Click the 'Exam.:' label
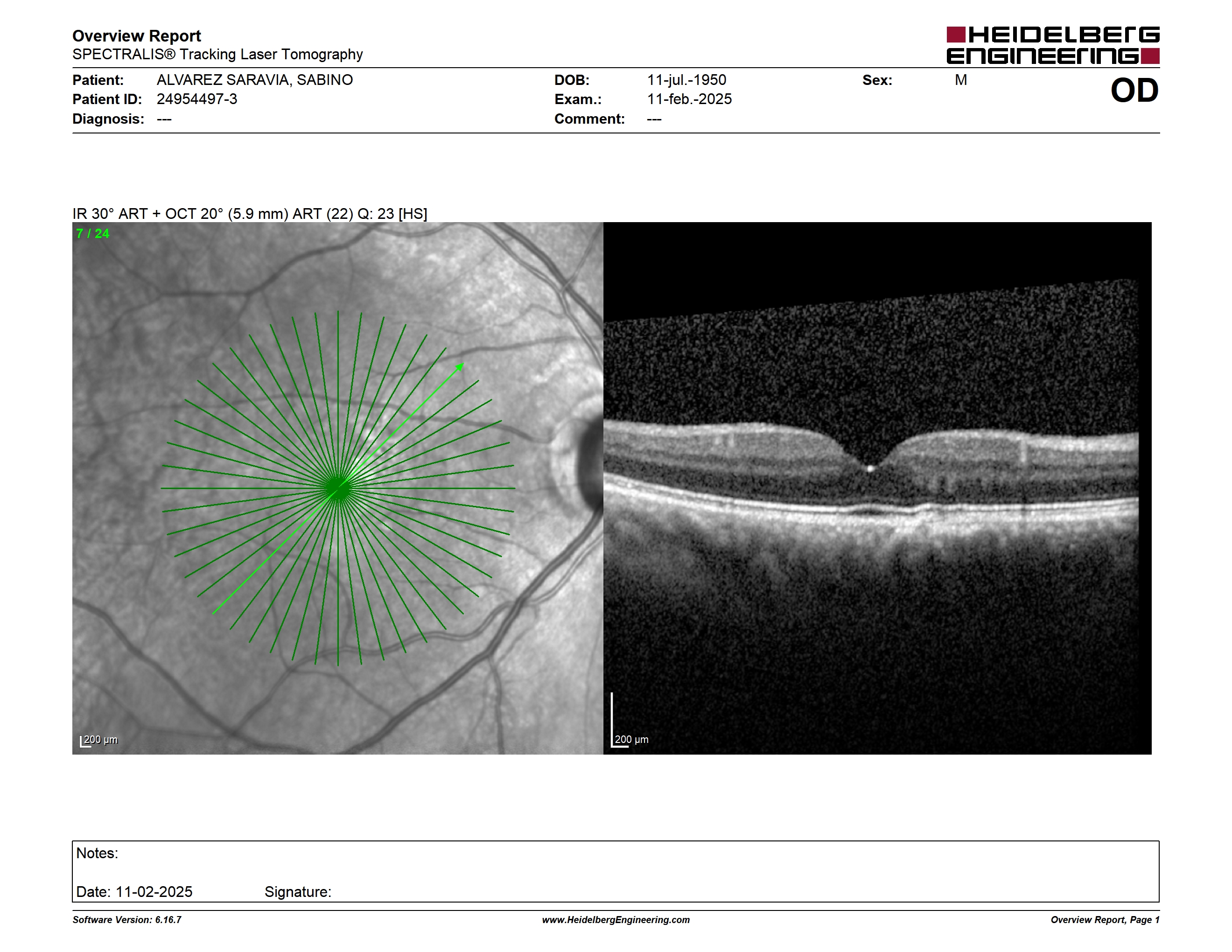This screenshot has height=952, width=1232. click(578, 99)
